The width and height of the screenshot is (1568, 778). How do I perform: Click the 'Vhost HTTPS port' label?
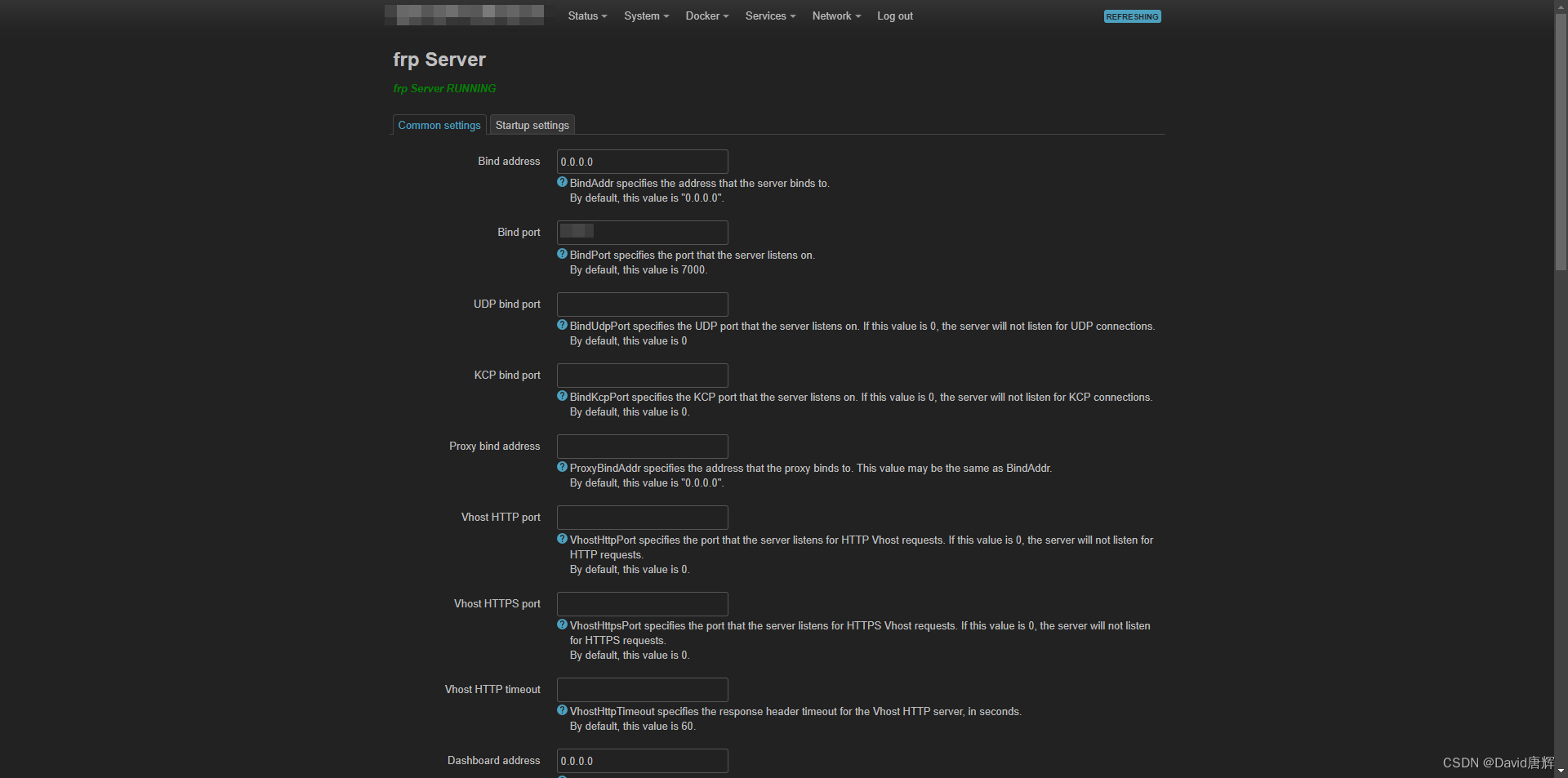[497, 604]
